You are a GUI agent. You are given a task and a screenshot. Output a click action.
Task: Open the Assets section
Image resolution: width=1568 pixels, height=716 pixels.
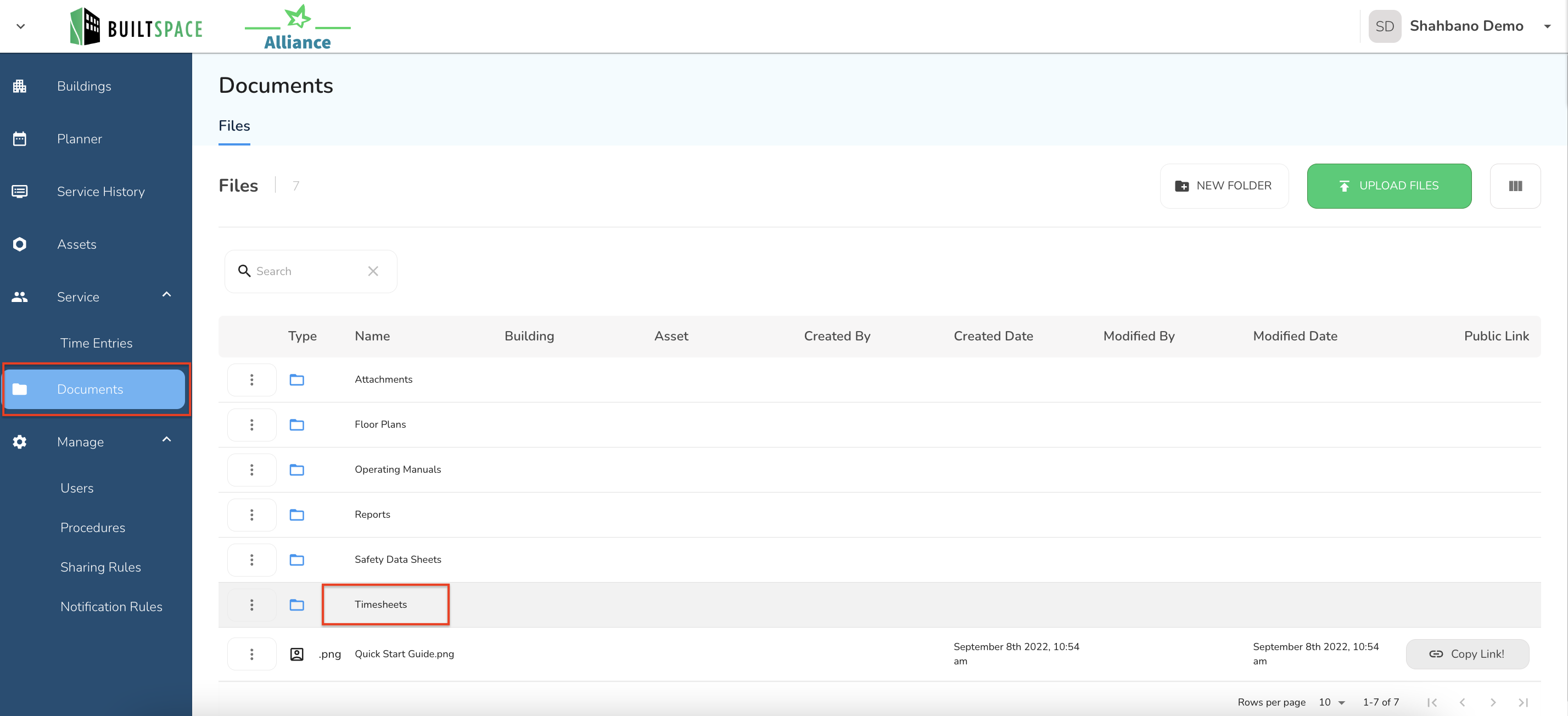click(x=77, y=244)
